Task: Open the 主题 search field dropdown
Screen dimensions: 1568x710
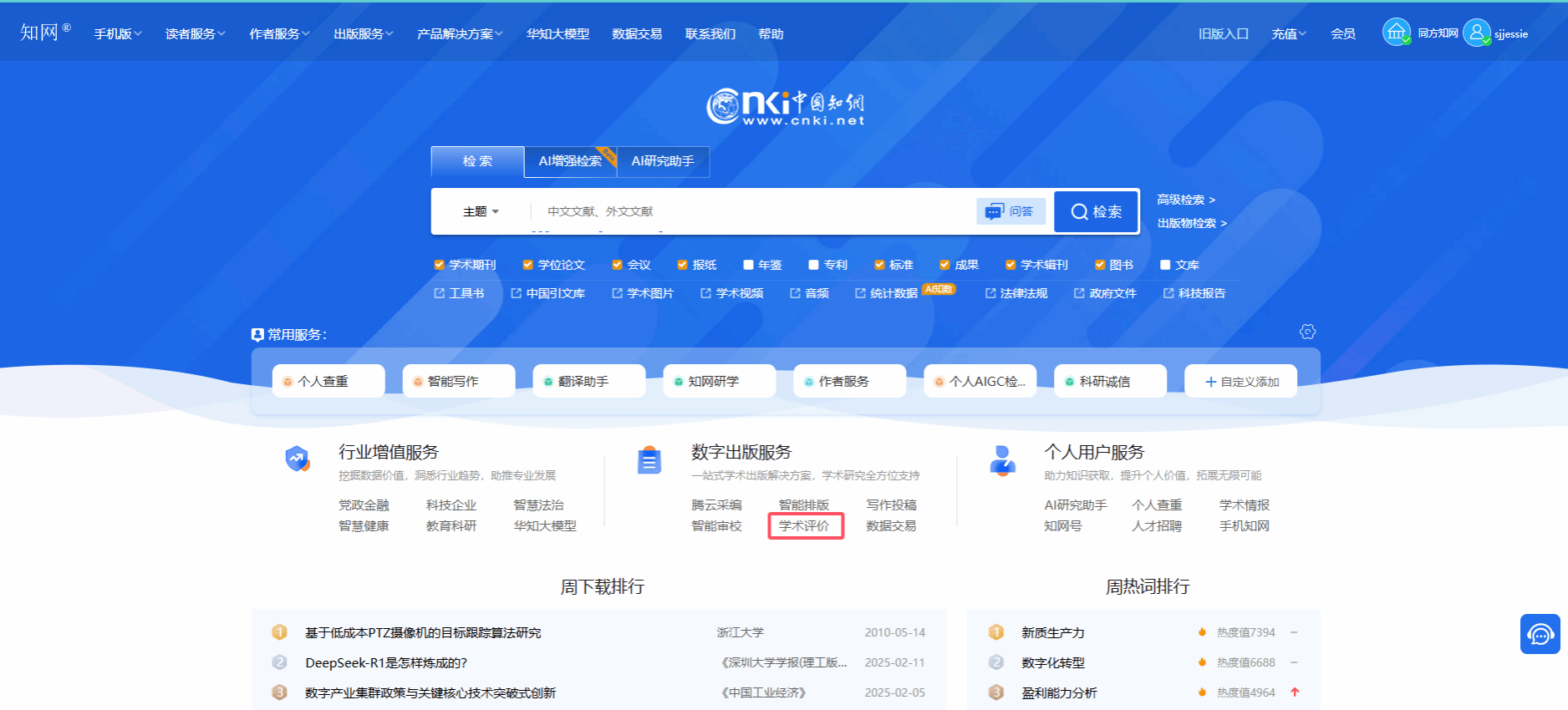Action: click(x=481, y=211)
